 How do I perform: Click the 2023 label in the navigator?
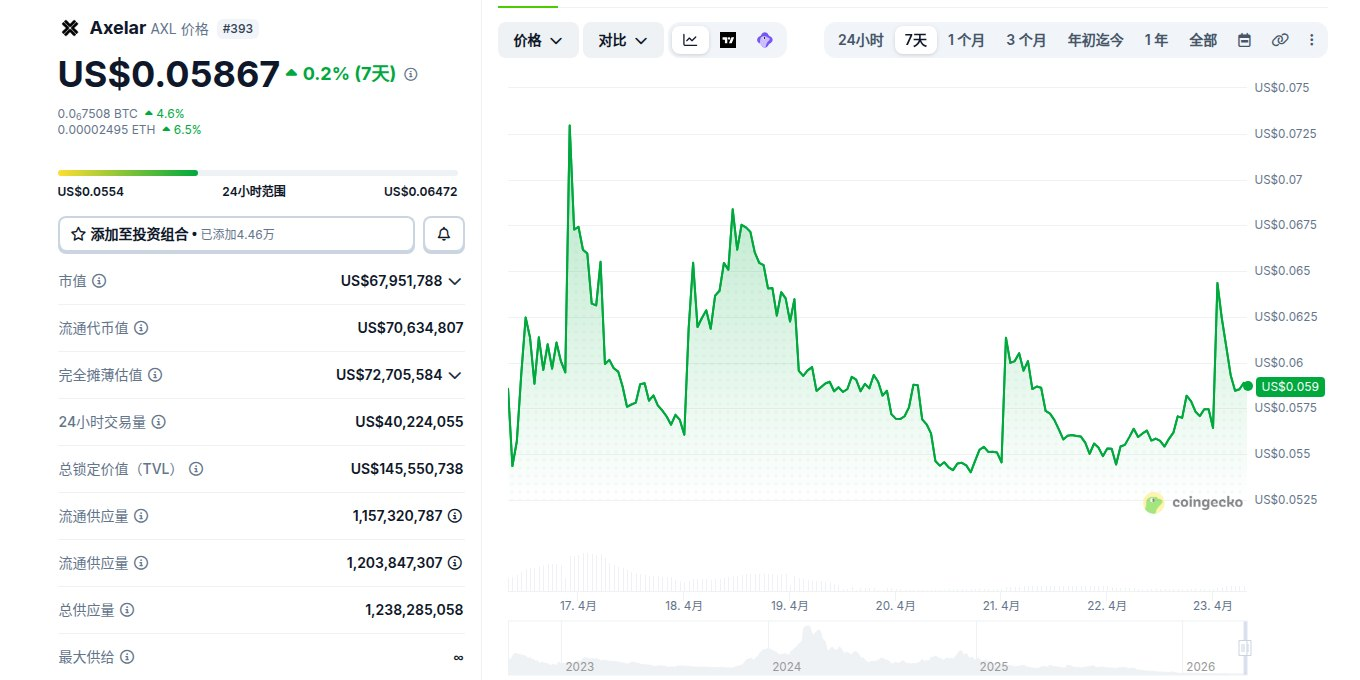(x=580, y=665)
